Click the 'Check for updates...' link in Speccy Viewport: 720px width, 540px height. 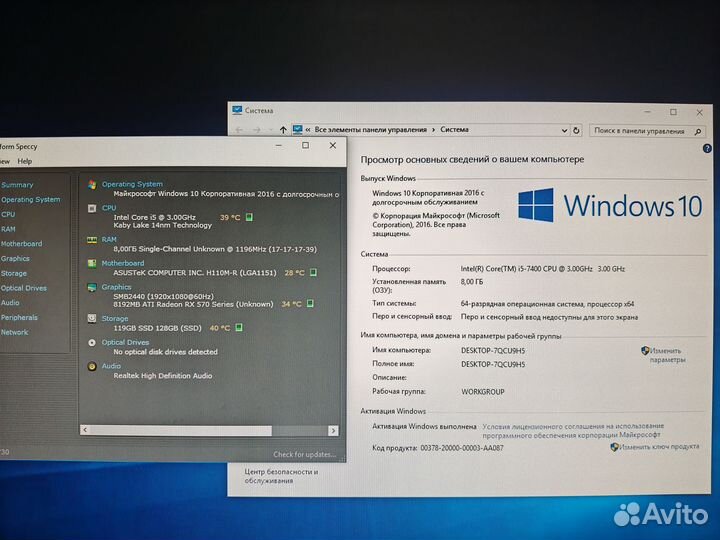pyautogui.click(x=304, y=454)
